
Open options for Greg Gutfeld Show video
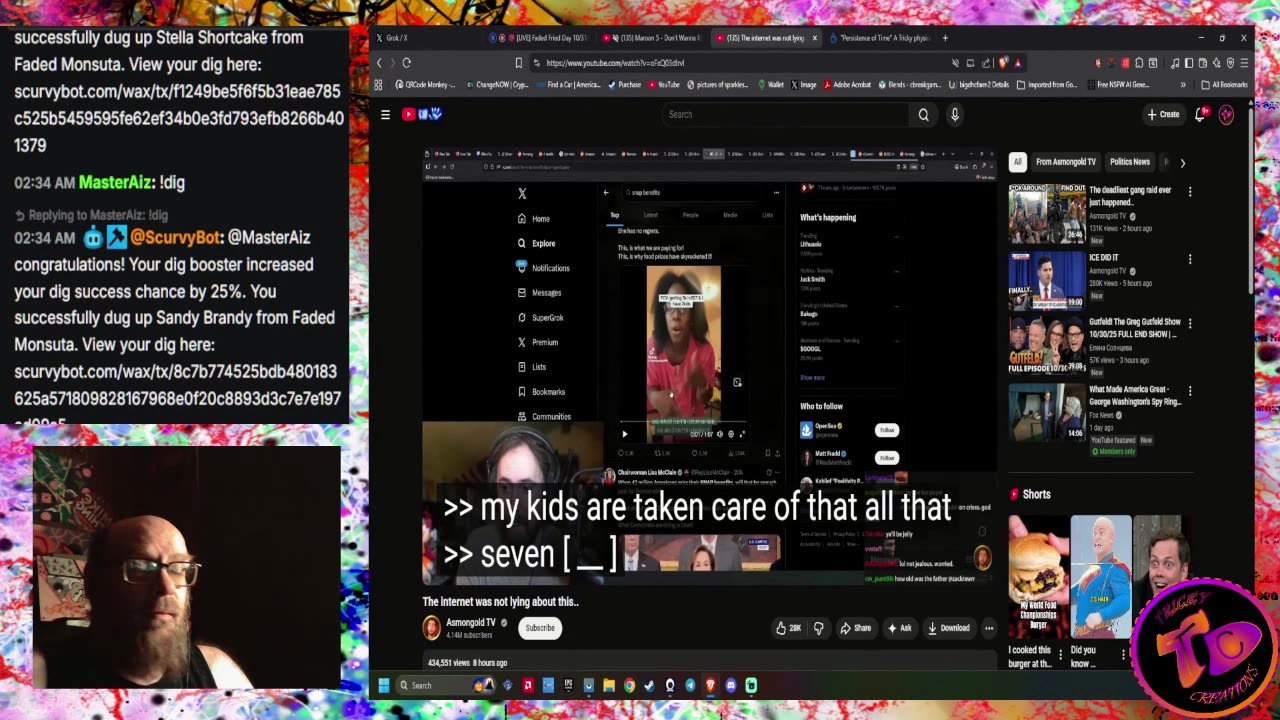1190,323
